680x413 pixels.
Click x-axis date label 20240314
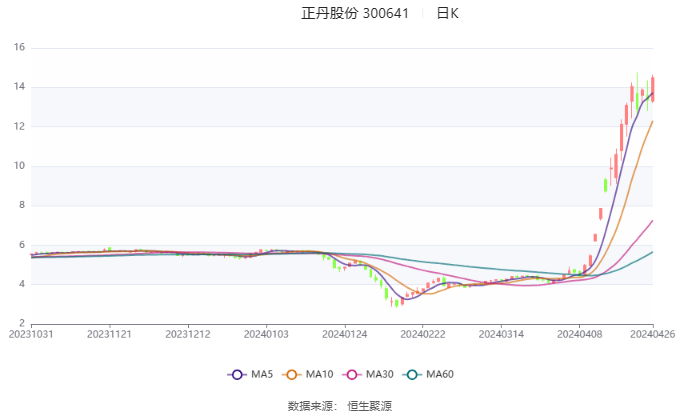click(x=501, y=334)
